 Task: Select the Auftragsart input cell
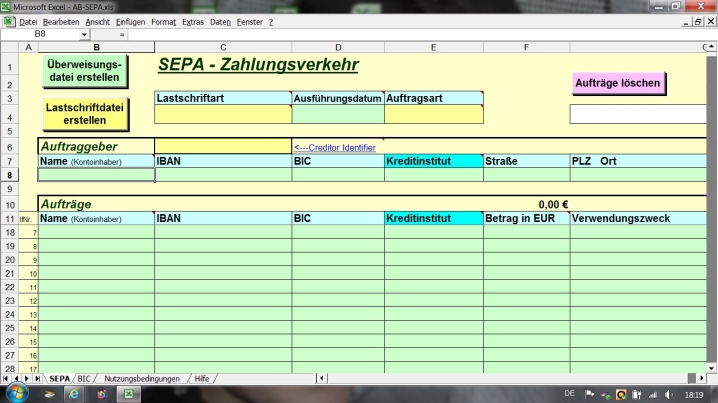coord(433,114)
